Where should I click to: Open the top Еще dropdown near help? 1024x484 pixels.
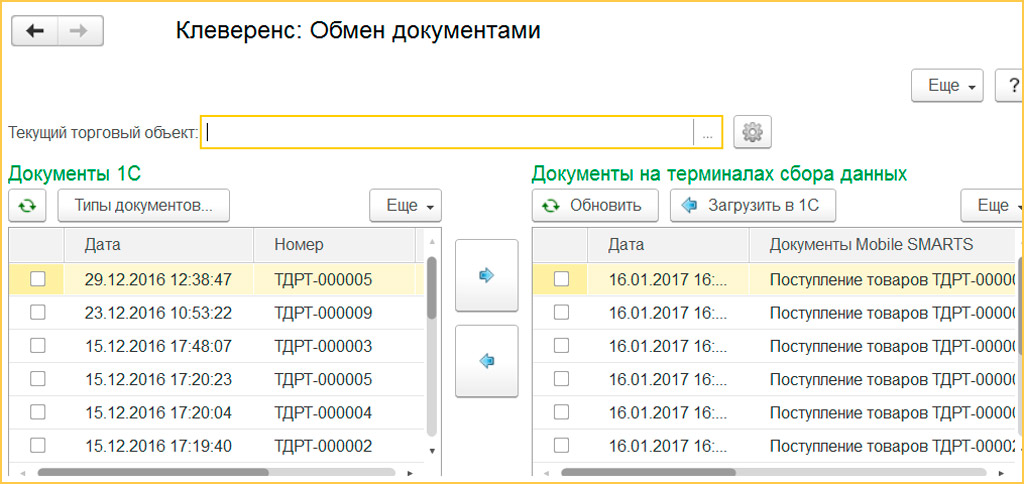pyautogui.click(x=948, y=86)
